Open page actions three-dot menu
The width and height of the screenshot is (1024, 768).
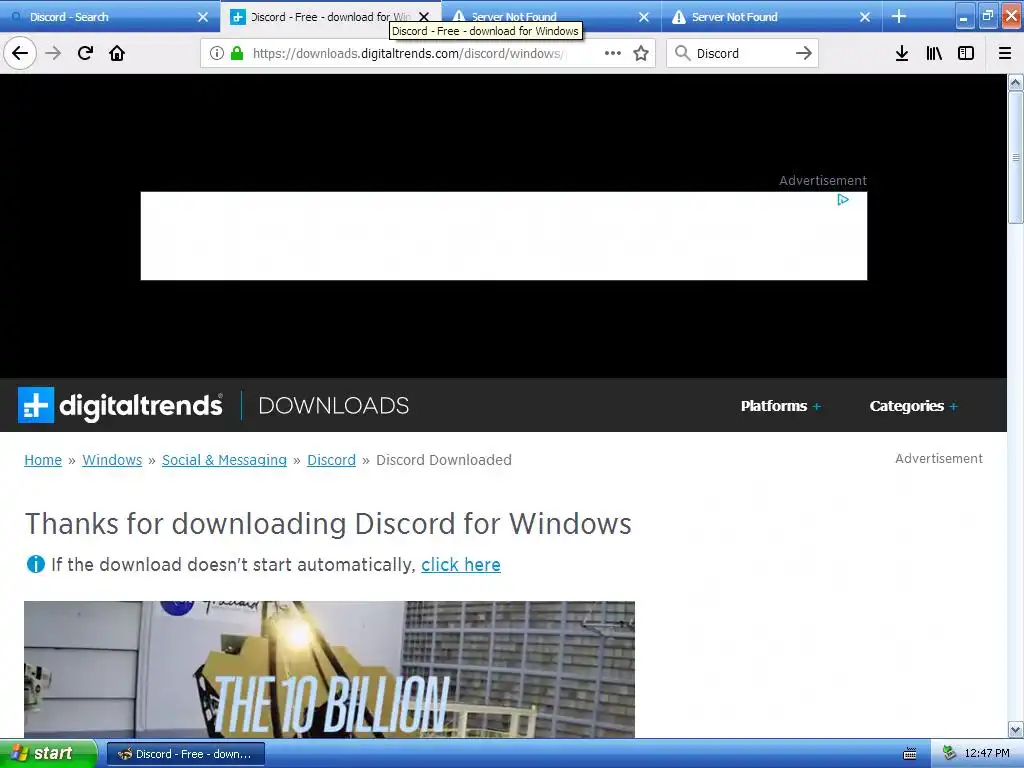pos(613,53)
